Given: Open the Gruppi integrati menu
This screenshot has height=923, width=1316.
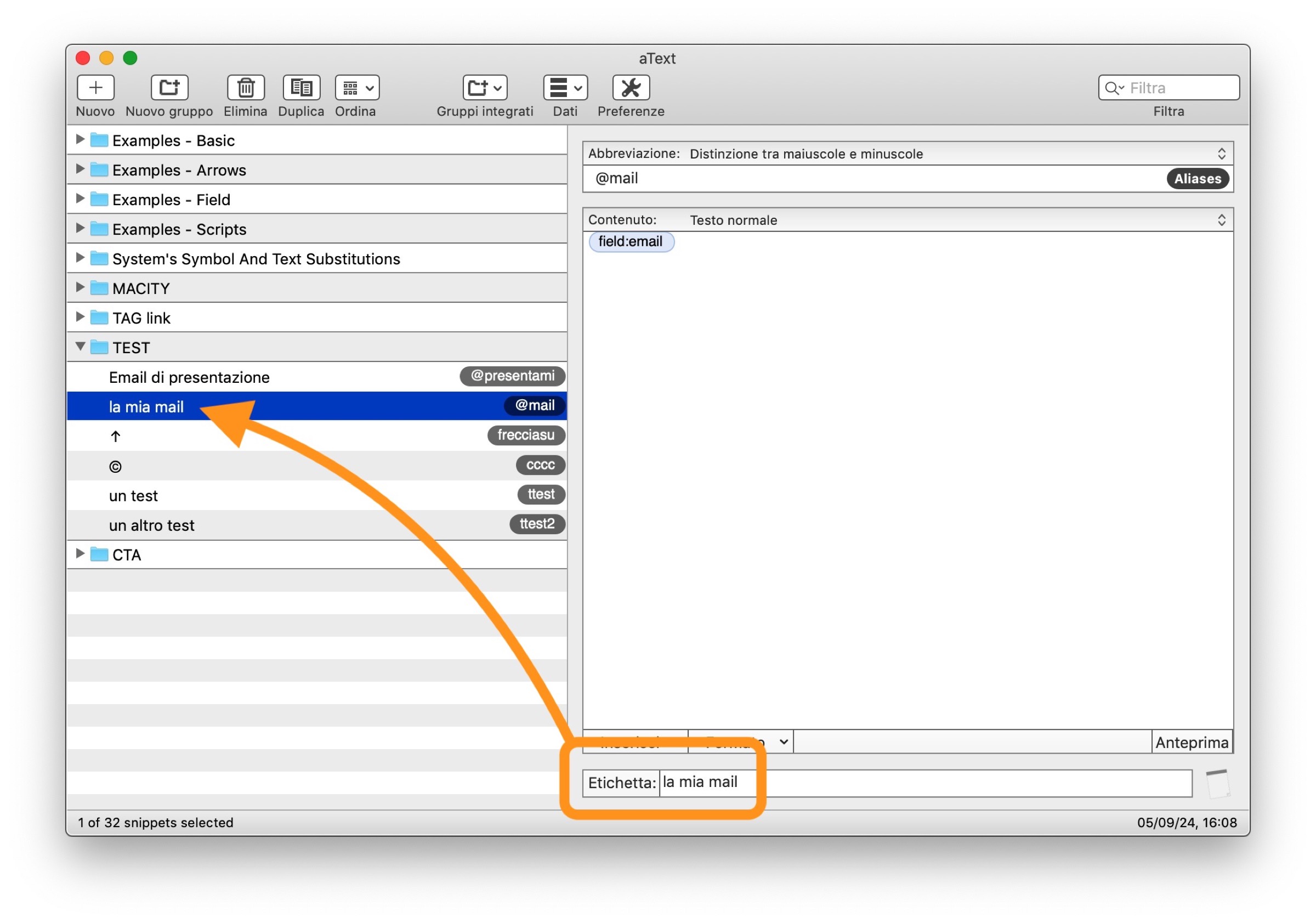Looking at the screenshot, I should coord(485,88).
